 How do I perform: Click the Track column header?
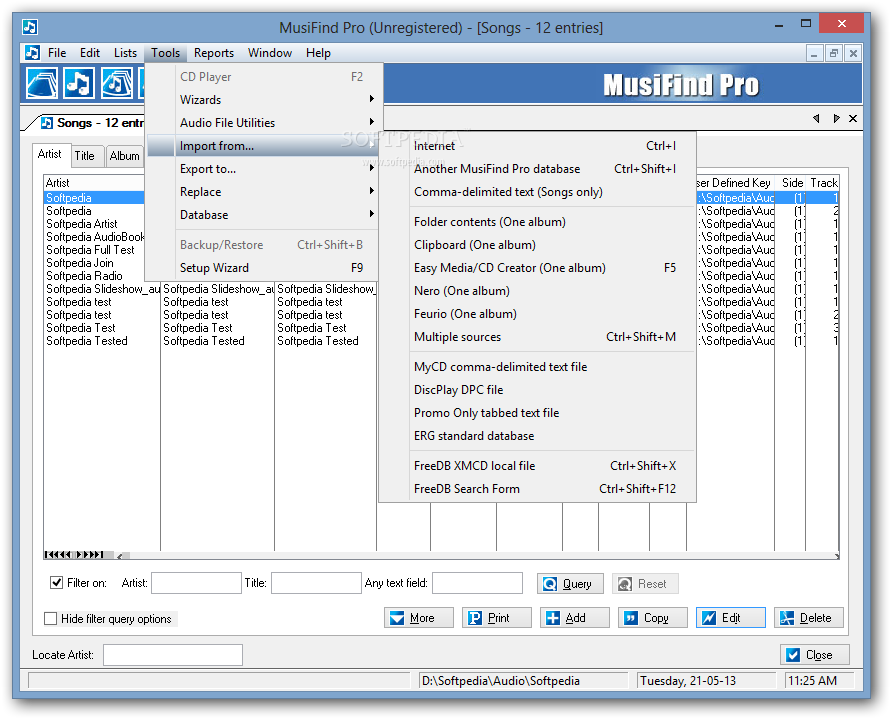pos(823,183)
